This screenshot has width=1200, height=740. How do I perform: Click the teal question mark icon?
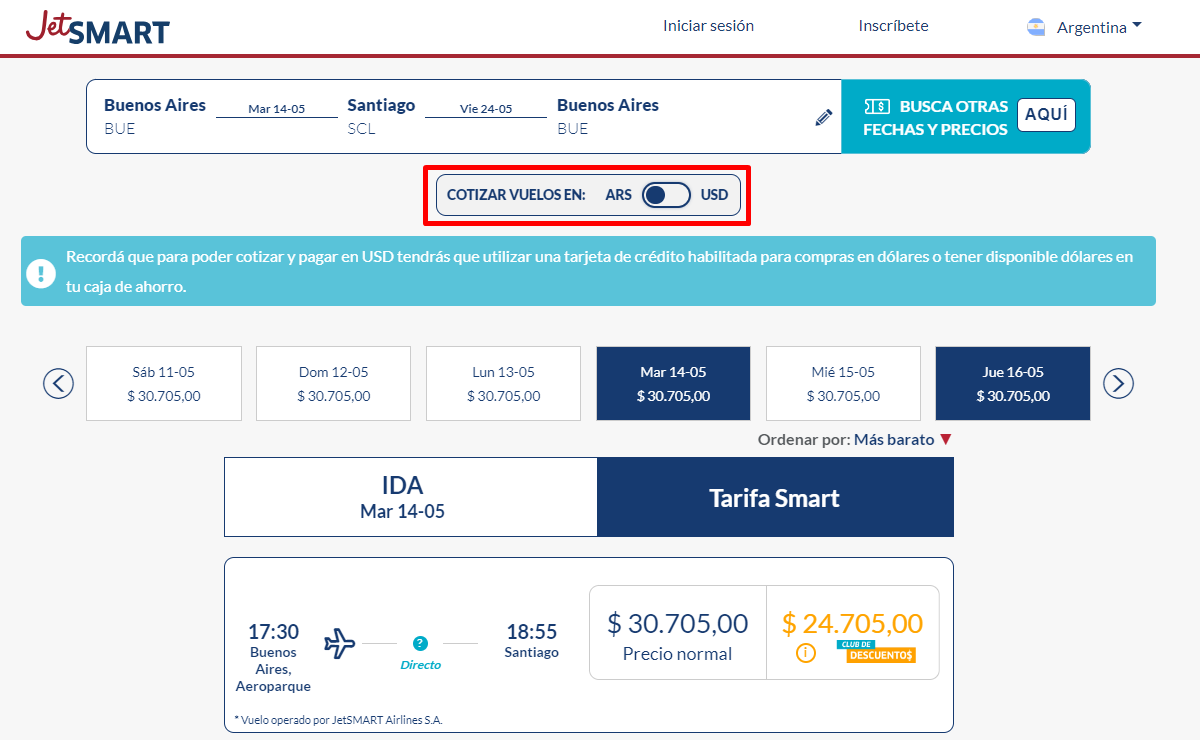click(420, 643)
